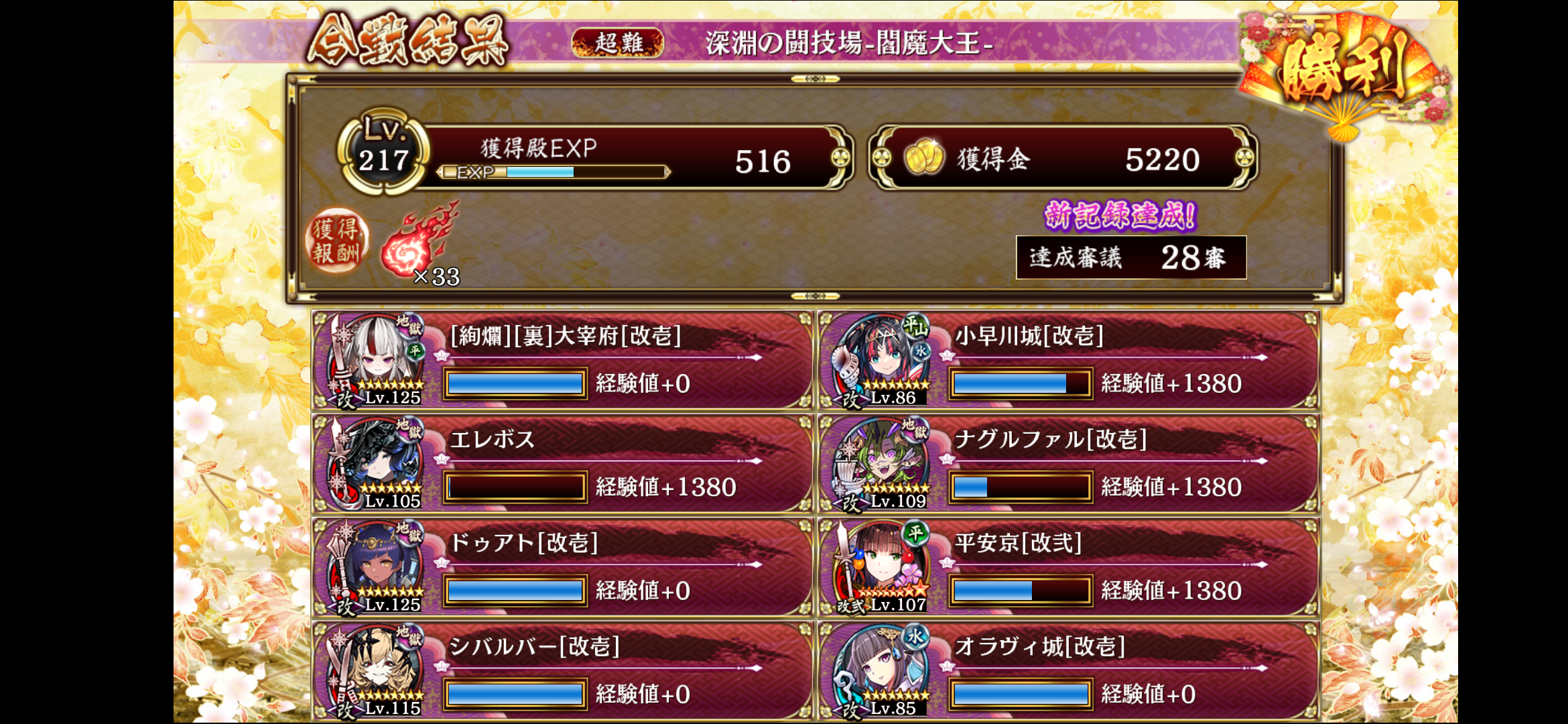Click the 獲得報酬 red seal badge

(x=337, y=241)
